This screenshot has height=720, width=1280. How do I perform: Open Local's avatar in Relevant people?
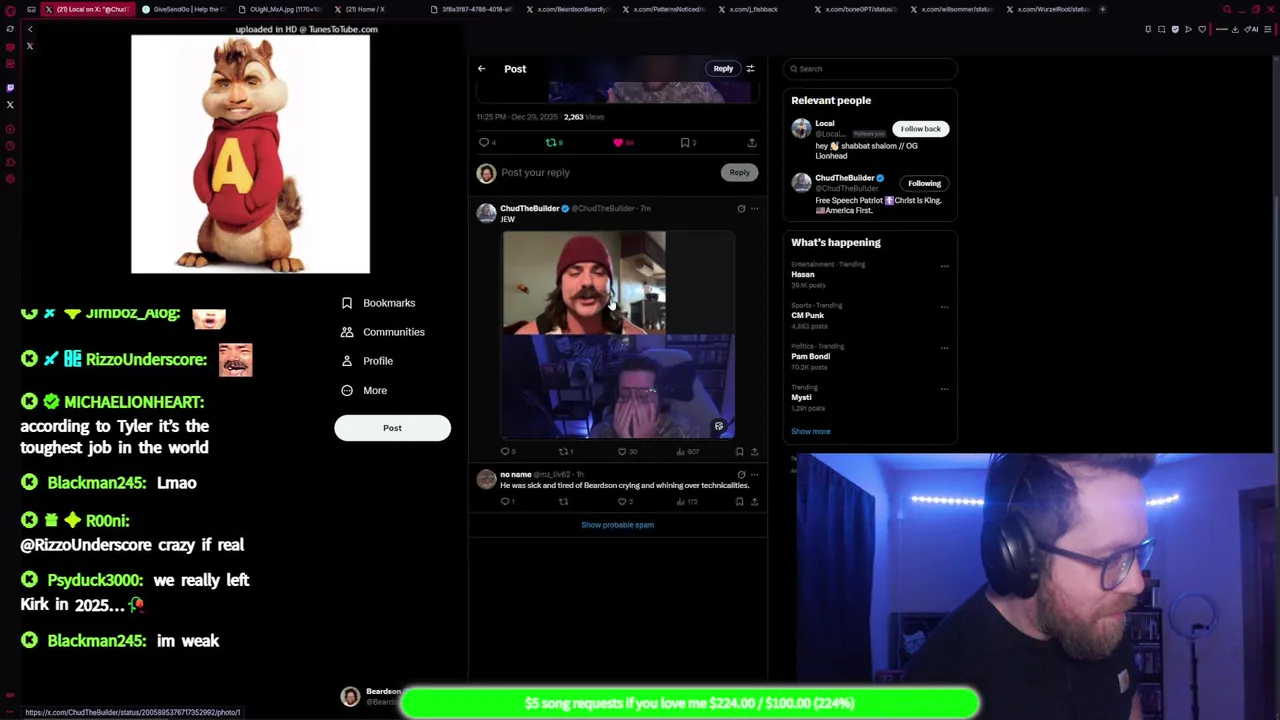click(x=801, y=128)
